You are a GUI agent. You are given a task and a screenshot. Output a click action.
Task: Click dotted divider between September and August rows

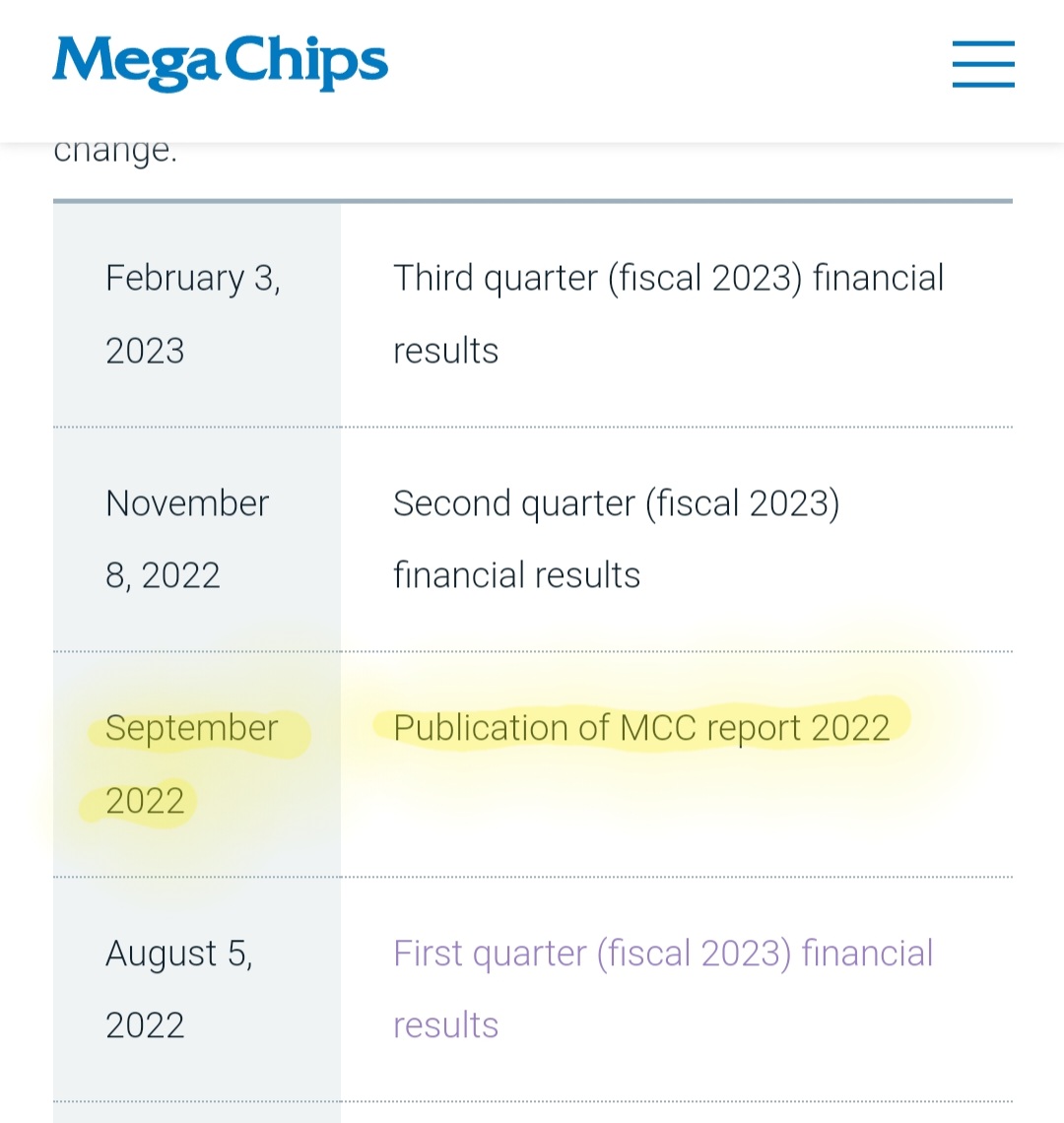point(532,877)
